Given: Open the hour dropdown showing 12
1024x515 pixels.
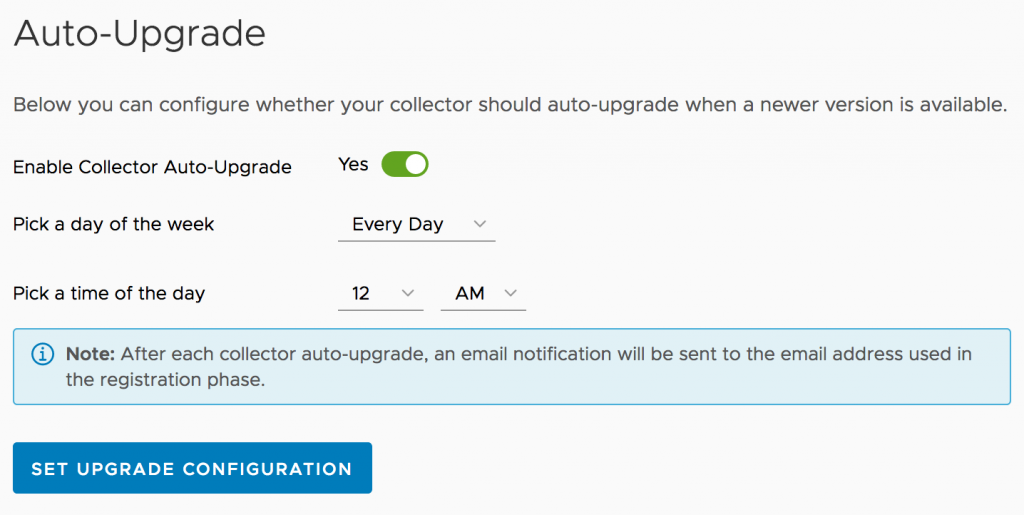Looking at the screenshot, I should pos(380,294).
